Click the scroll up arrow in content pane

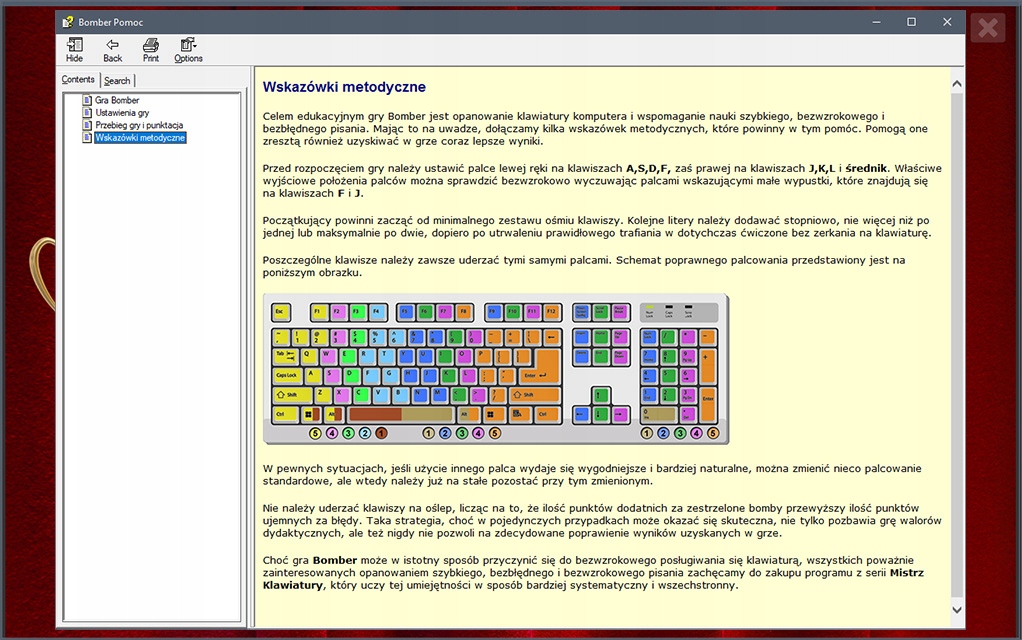pos(957,85)
